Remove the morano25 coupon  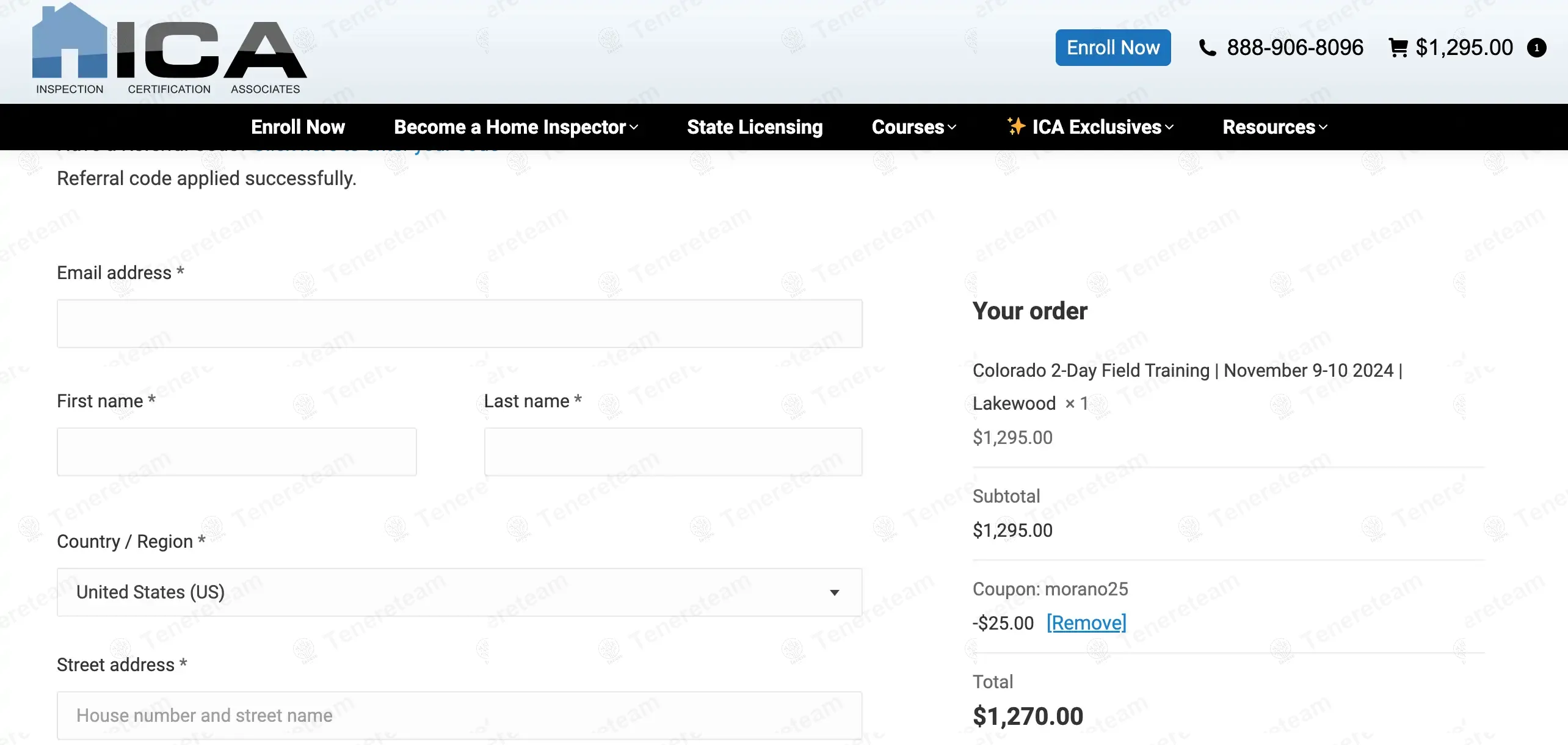[1086, 623]
